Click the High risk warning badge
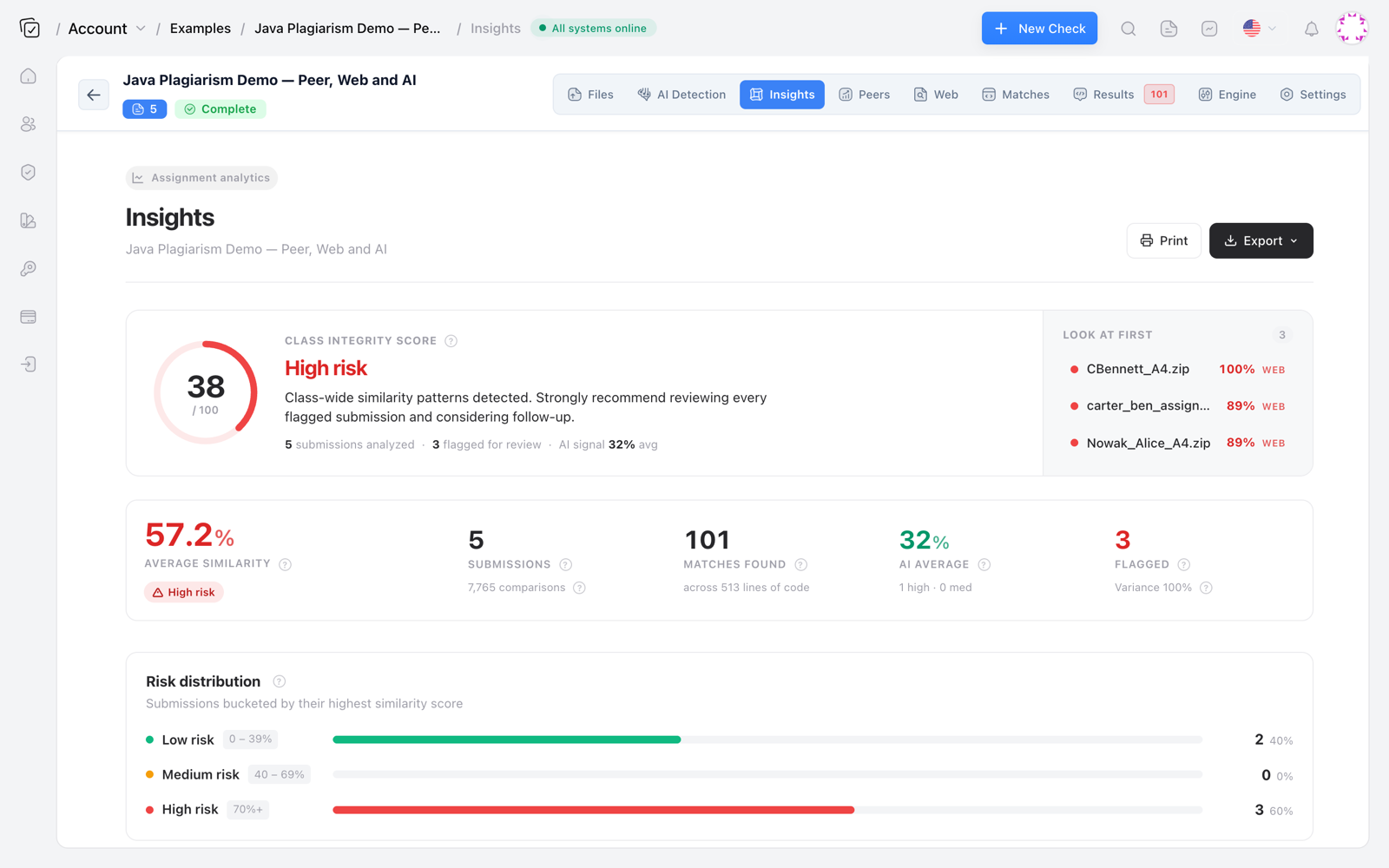Viewport: 1389px width, 868px height. pyautogui.click(x=184, y=592)
